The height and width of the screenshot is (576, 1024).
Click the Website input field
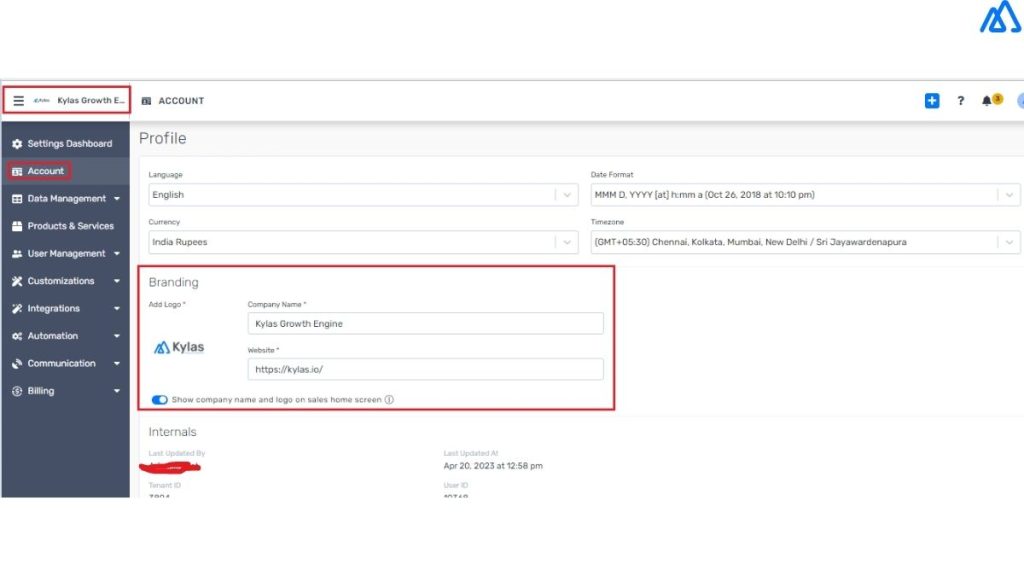tap(425, 369)
